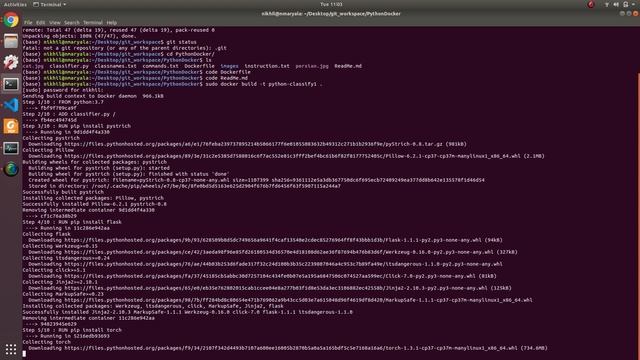The width and height of the screenshot is (640, 360).
Task: Open the Activities overview
Action: (15, 4)
